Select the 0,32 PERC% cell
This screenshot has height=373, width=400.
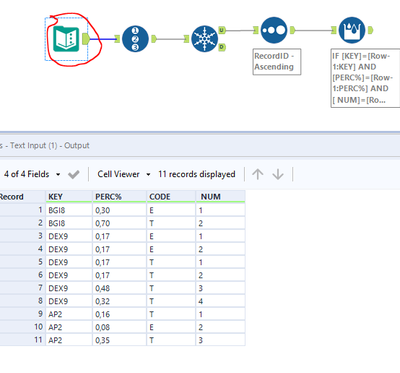(x=119, y=301)
